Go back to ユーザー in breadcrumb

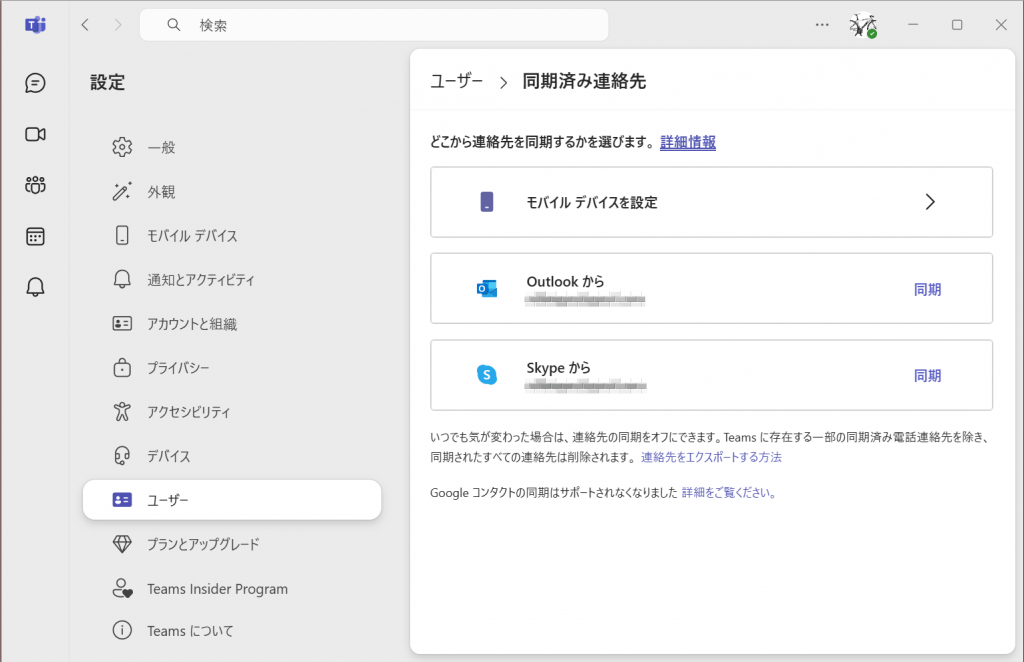pyautogui.click(x=457, y=81)
